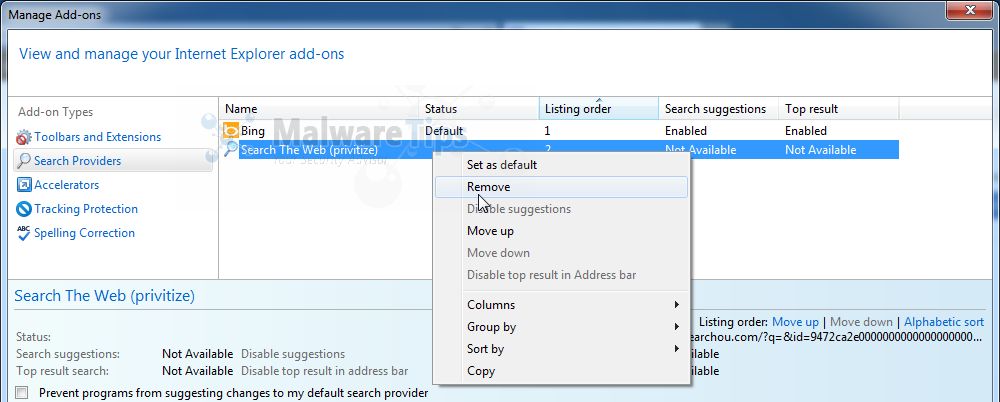Sort by the Top result column header
The image size is (1000, 402).
tap(839, 109)
